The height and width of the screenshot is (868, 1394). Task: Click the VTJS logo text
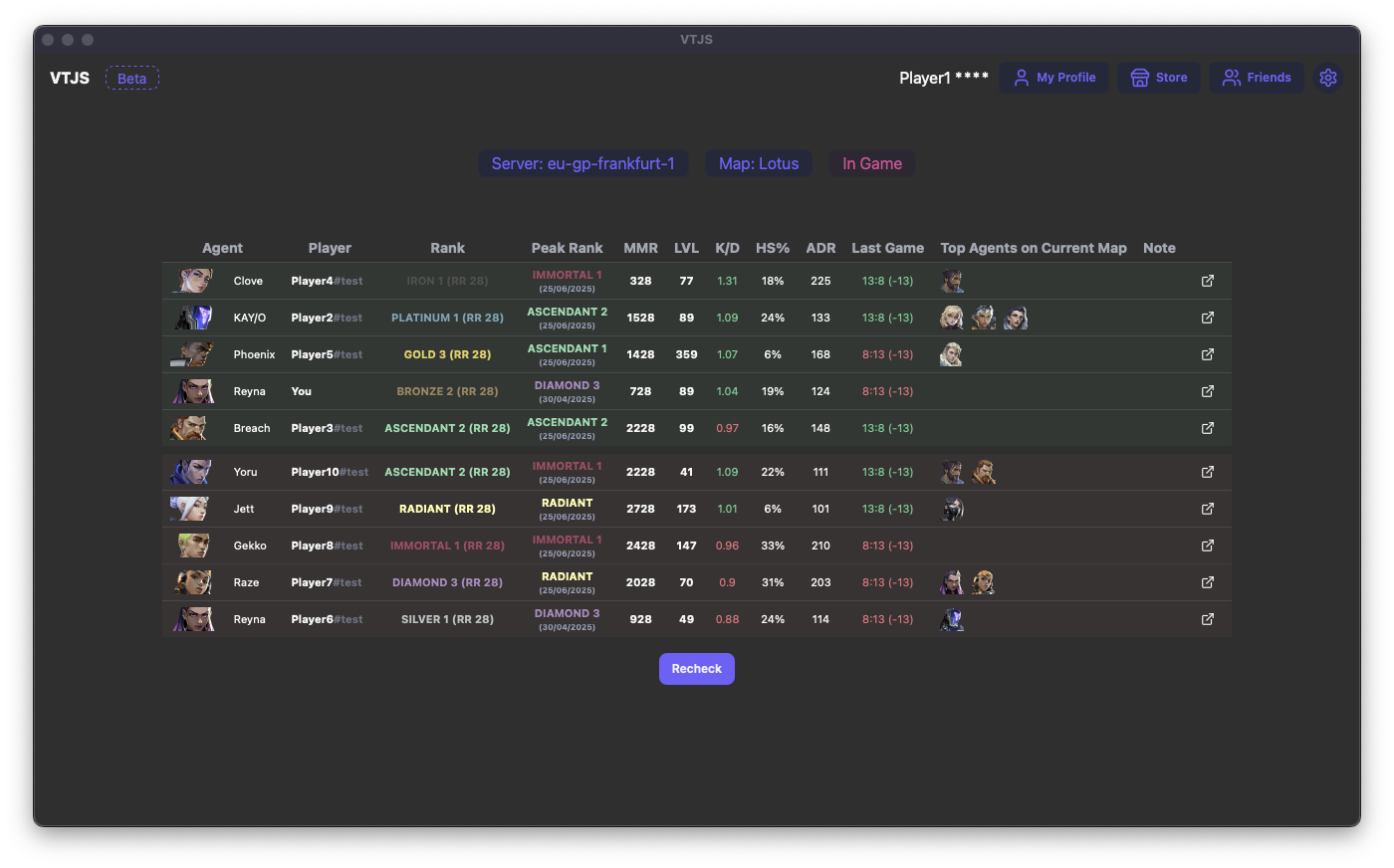coord(70,78)
